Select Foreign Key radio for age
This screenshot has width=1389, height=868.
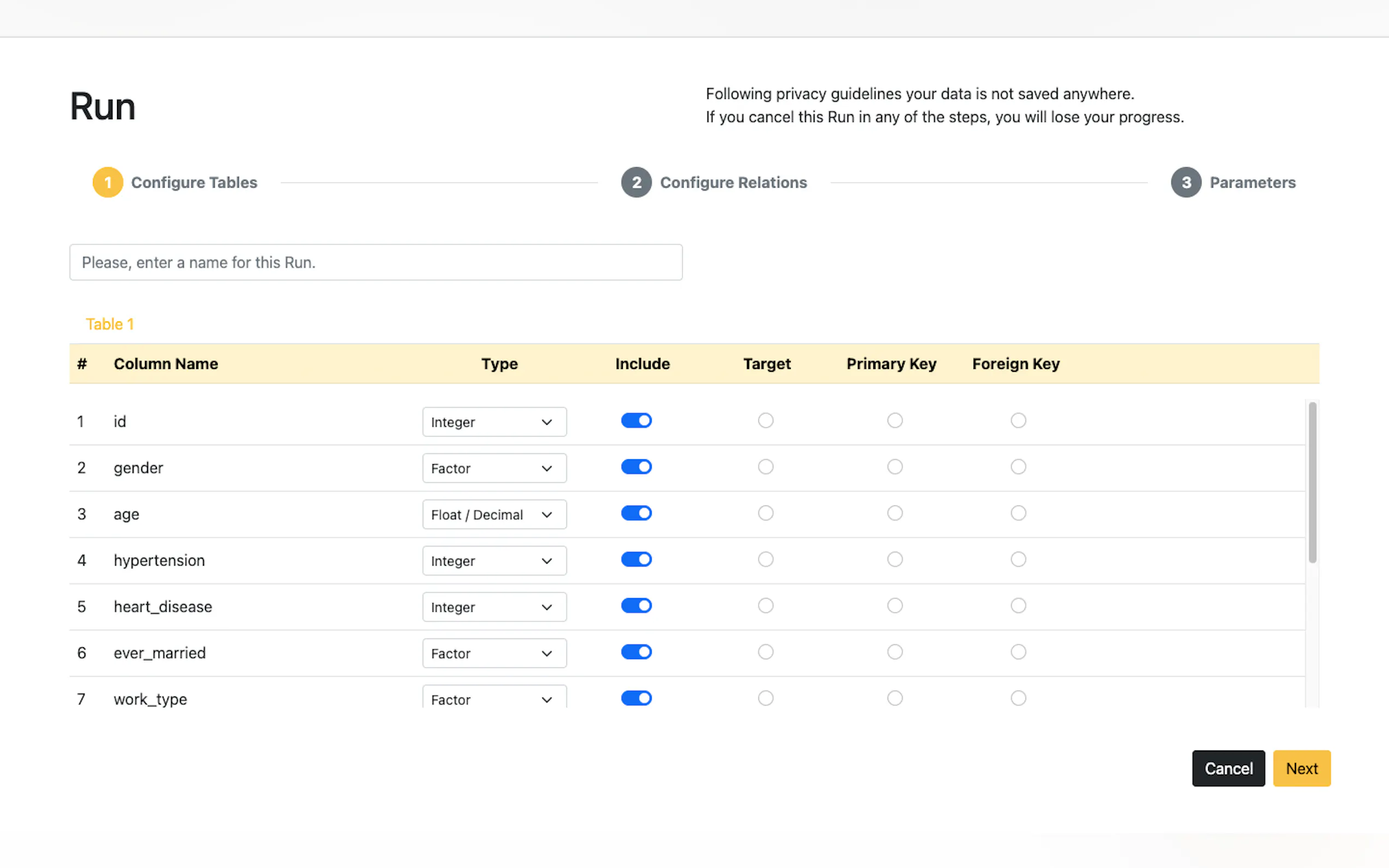click(1018, 513)
